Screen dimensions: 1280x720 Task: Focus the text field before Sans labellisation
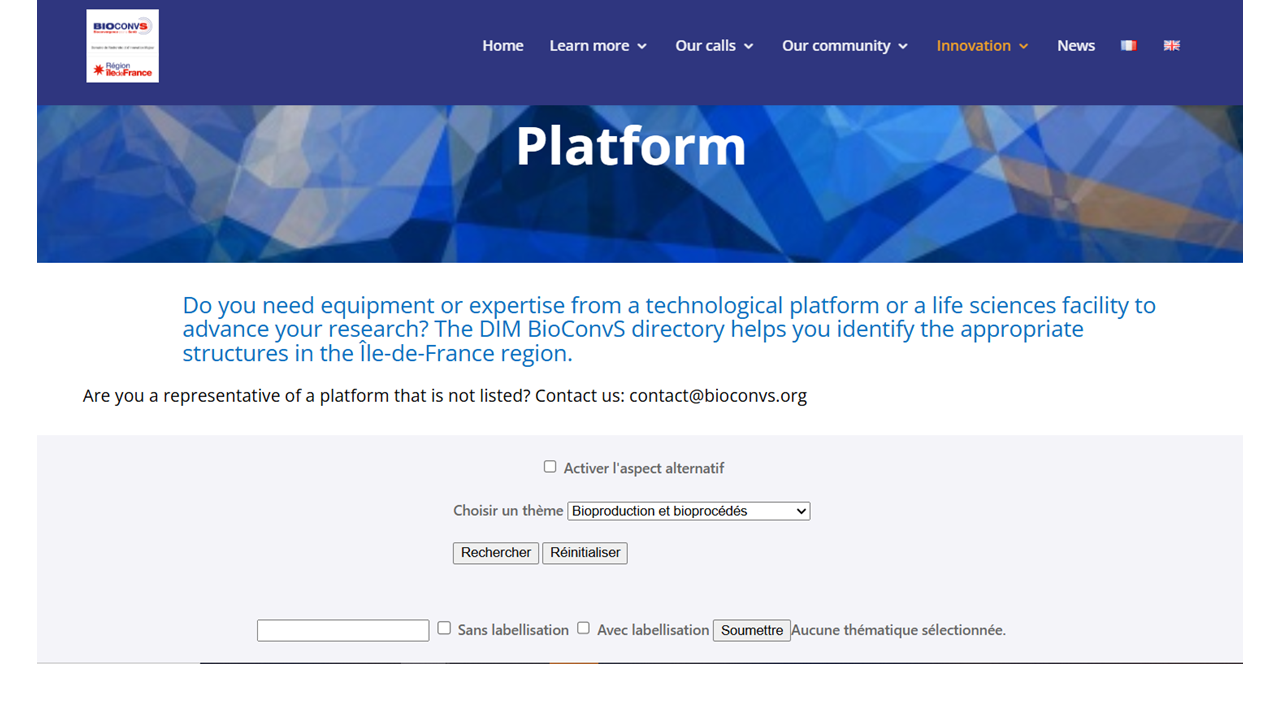tap(343, 631)
